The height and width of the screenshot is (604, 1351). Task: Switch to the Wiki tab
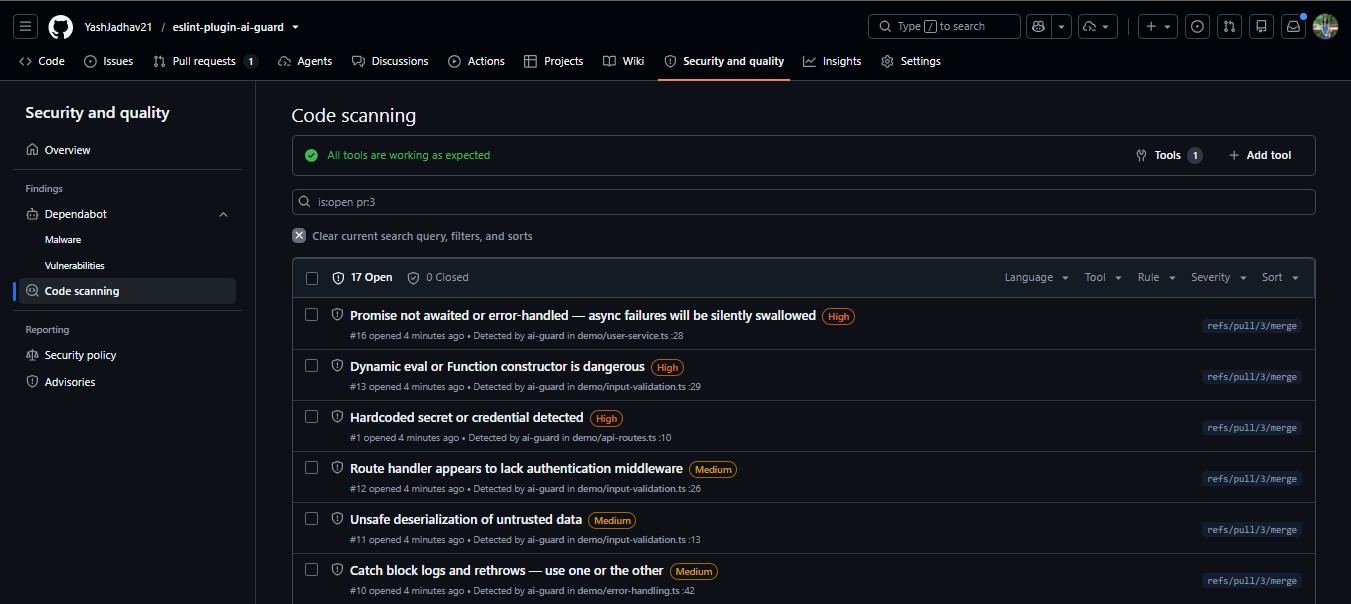[624, 61]
